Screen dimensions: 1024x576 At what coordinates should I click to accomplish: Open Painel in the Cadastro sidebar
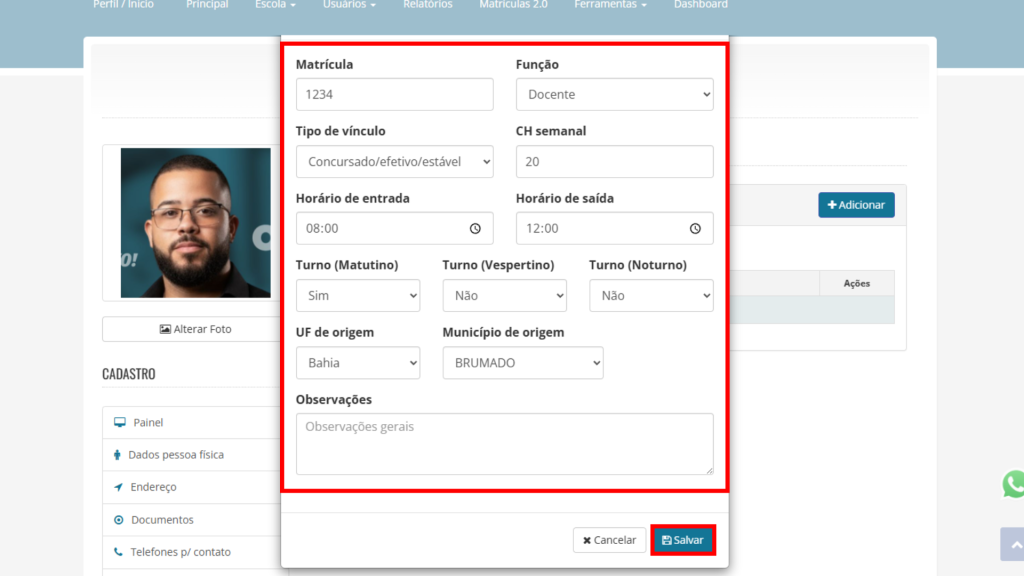coord(148,423)
